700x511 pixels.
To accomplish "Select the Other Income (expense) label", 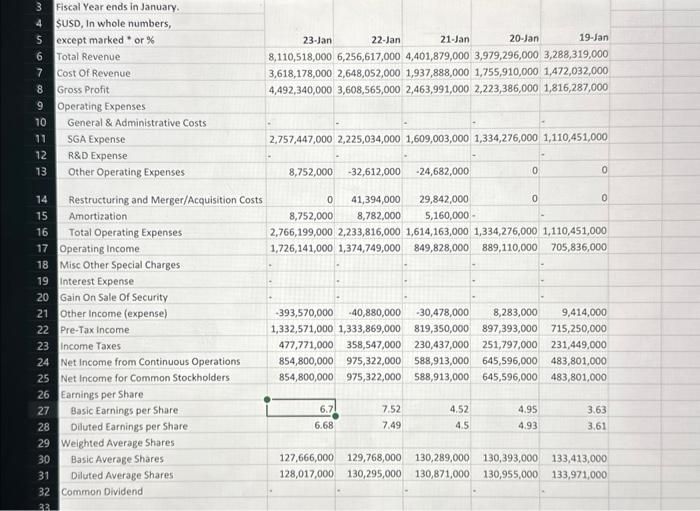I will pos(113,314).
